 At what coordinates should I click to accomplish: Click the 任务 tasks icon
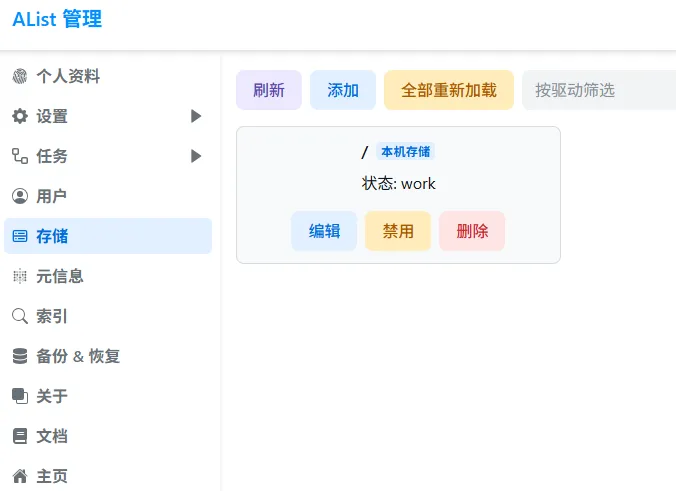tap(20, 156)
